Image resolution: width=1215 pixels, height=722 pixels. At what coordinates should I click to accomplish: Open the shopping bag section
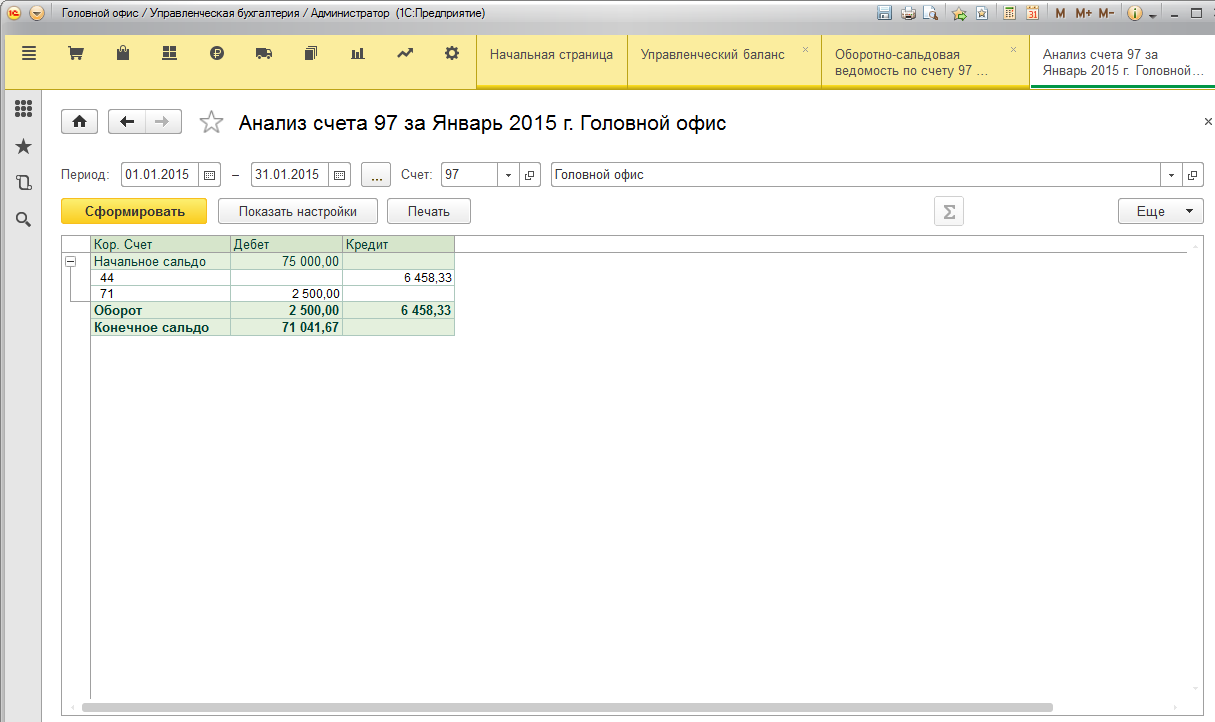122,54
